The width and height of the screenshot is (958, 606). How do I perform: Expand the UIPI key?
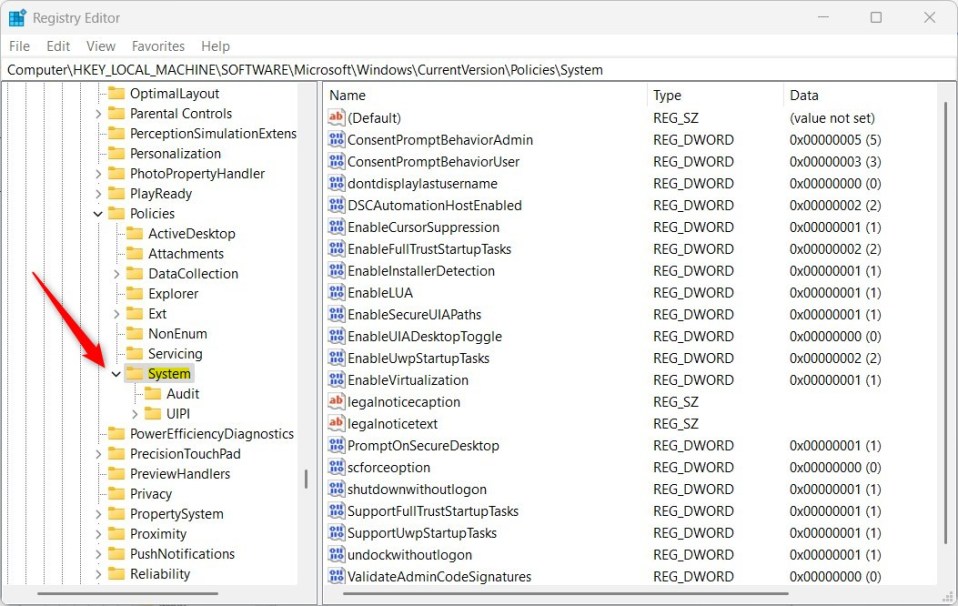click(134, 414)
